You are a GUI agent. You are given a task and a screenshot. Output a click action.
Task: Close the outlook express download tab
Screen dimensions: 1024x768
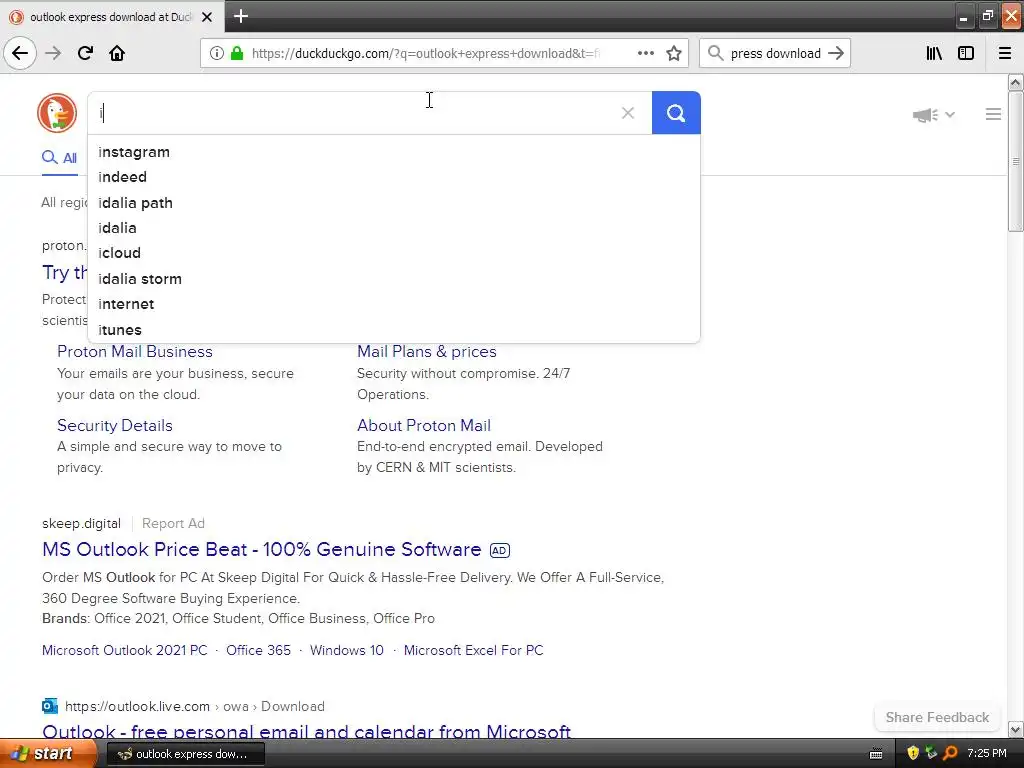207,17
